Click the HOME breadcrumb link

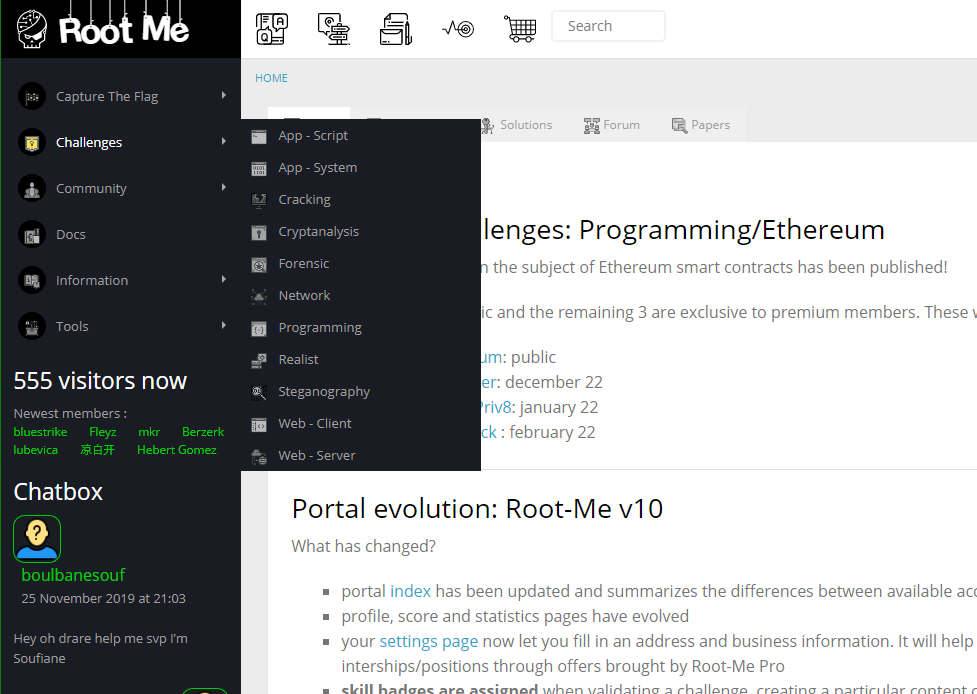271,78
